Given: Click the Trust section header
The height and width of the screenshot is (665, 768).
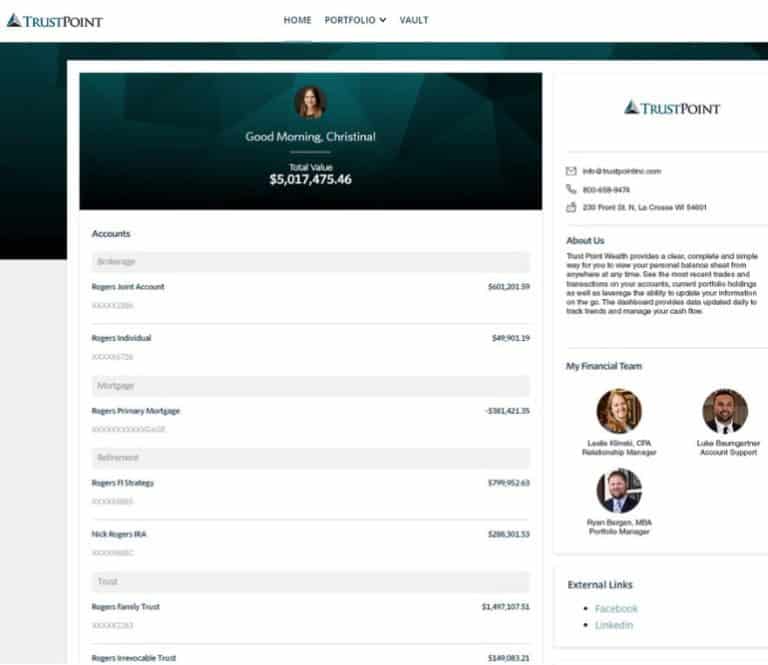Looking at the screenshot, I should (311, 582).
